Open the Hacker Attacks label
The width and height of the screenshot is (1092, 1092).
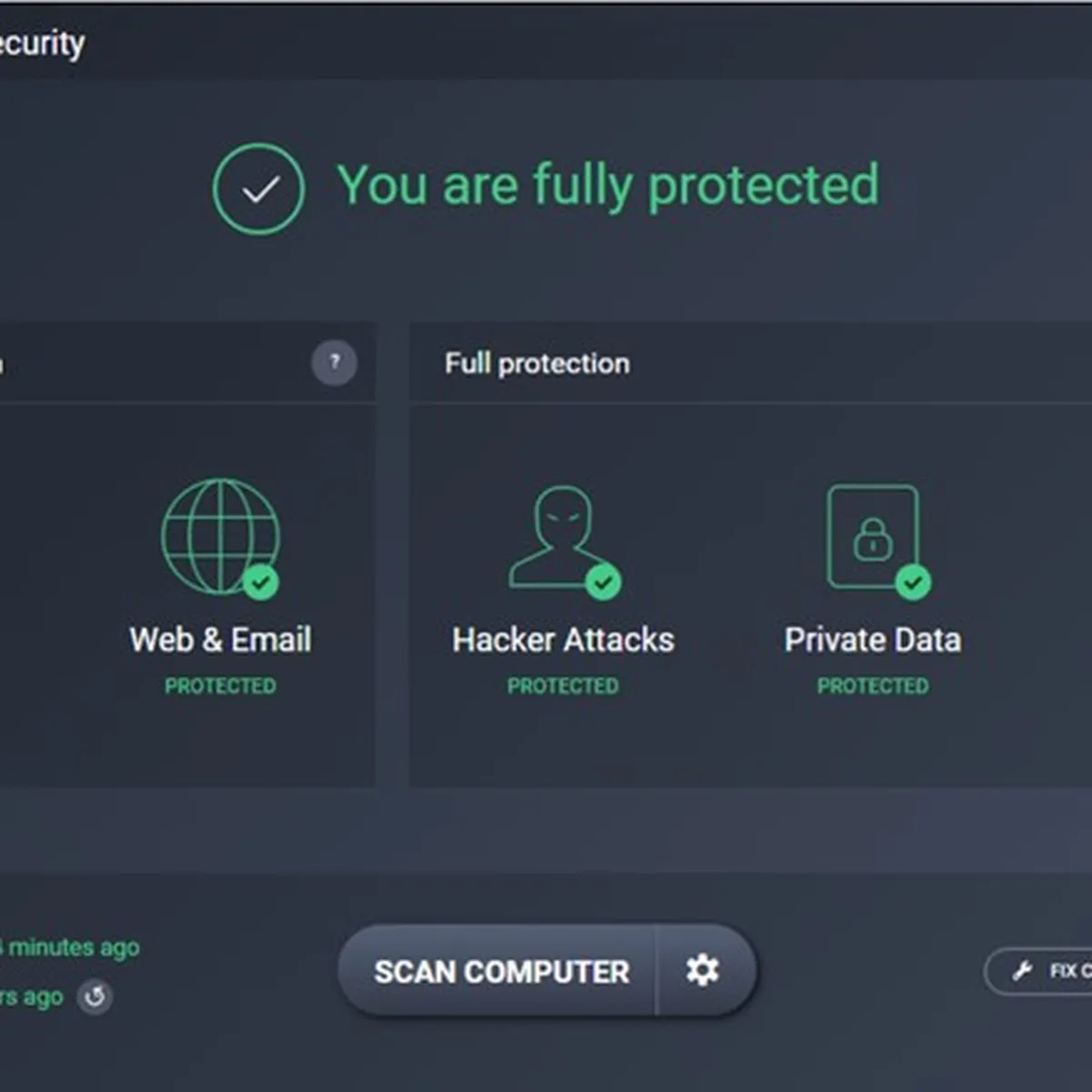(x=563, y=640)
